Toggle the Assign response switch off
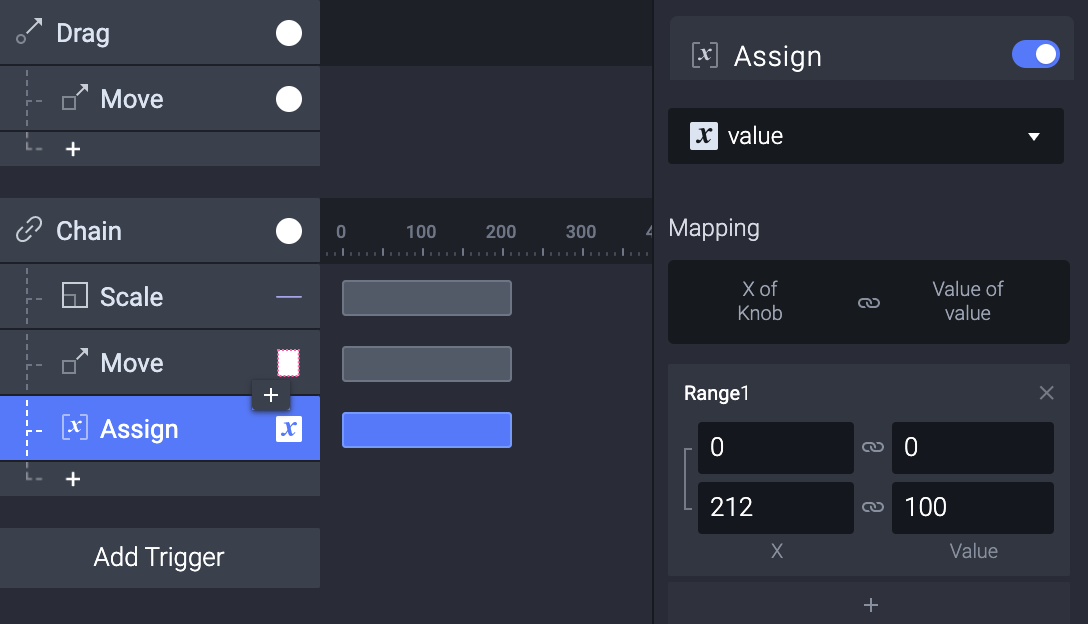 click(x=1035, y=54)
